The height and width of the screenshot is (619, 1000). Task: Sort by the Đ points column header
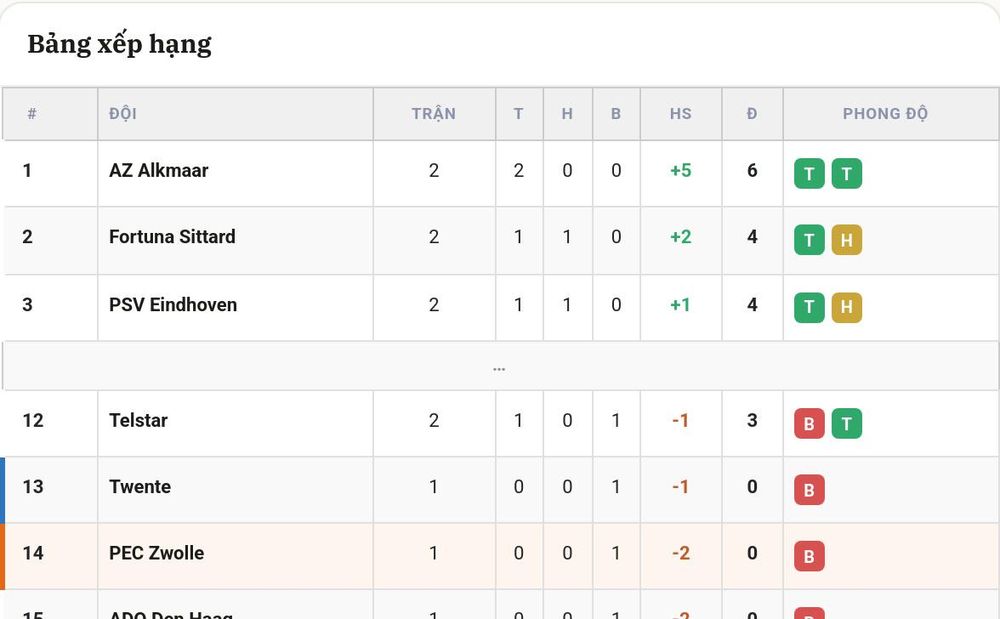pos(752,114)
